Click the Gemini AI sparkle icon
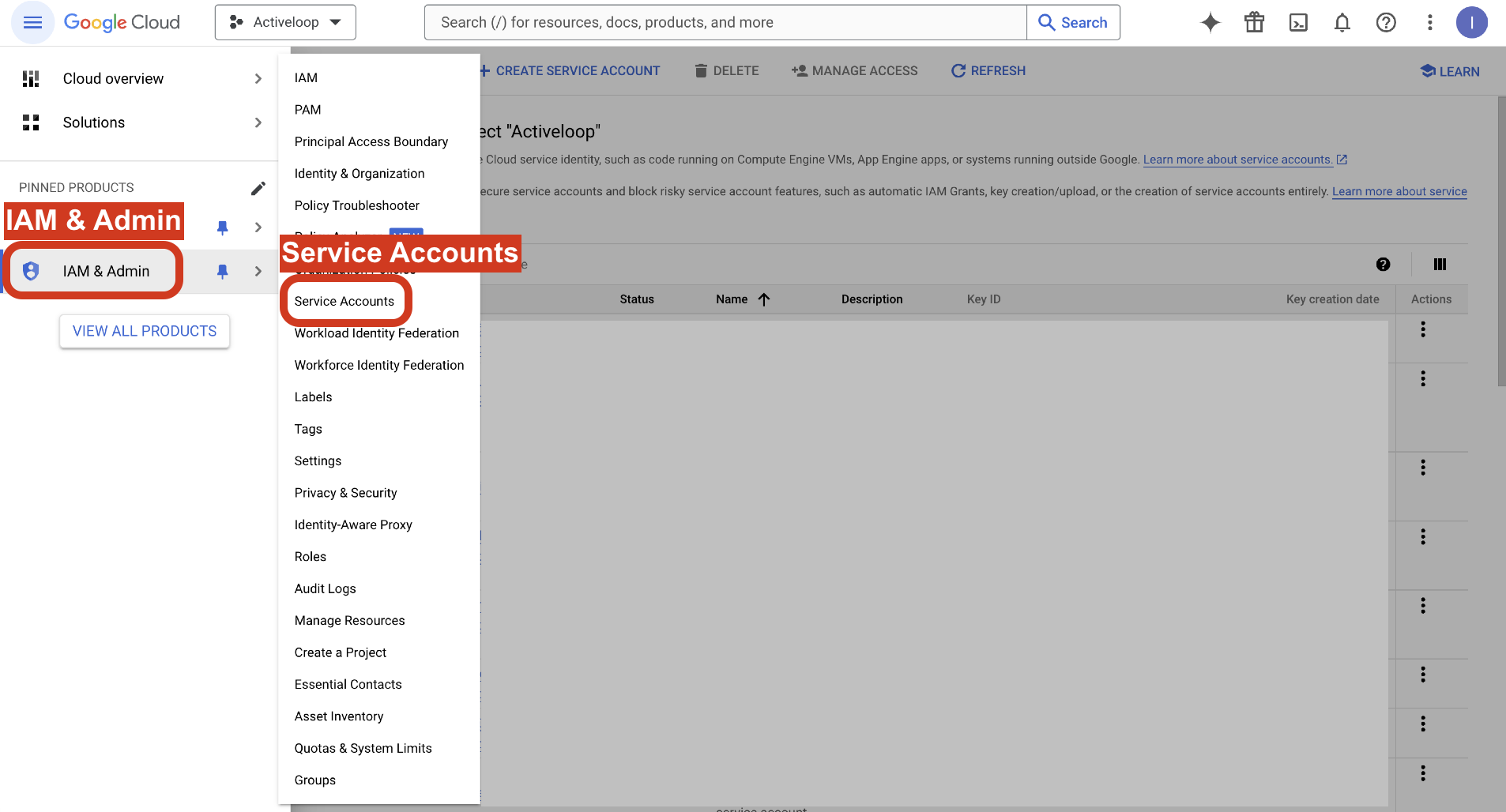1506x812 pixels. (1210, 23)
